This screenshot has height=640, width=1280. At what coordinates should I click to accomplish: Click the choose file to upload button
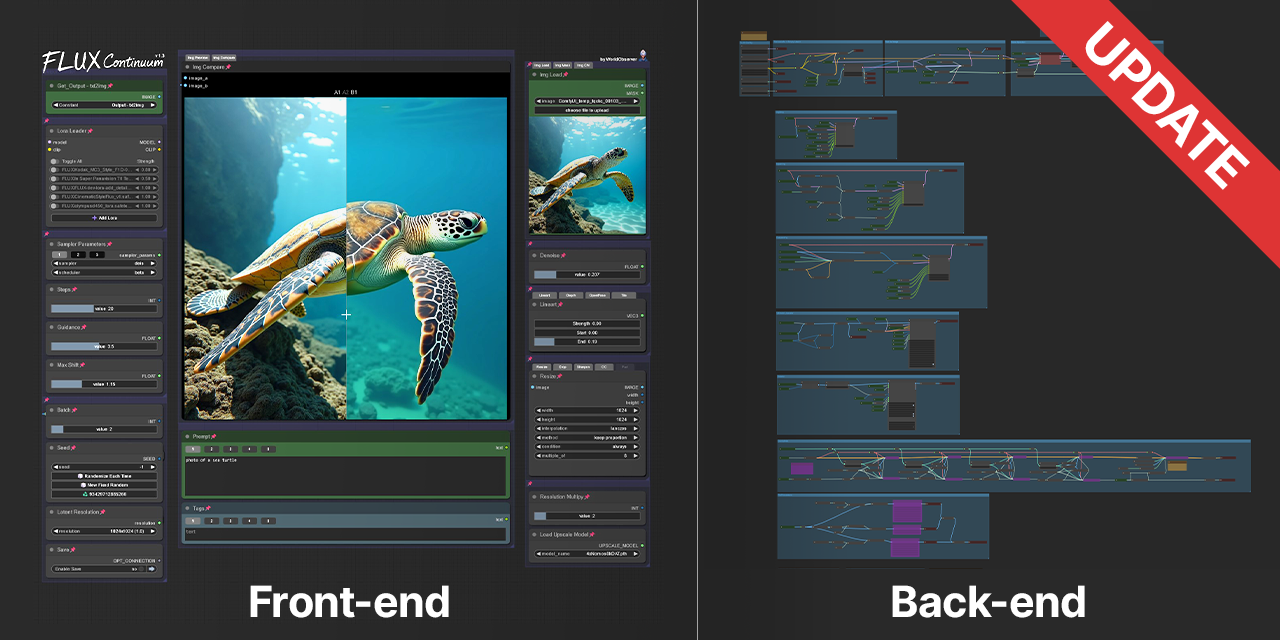point(587,110)
